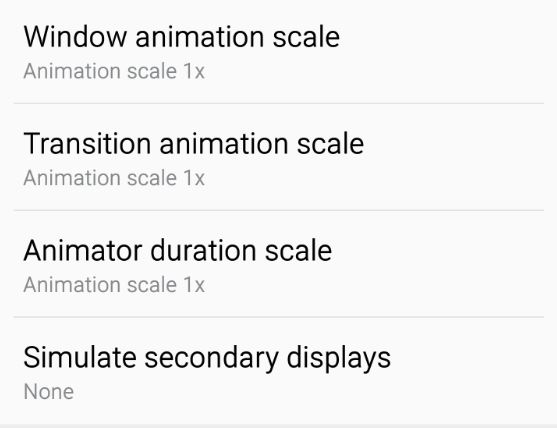557x428 pixels.
Task: Choose the Animator duration scale list row
Action: (278, 264)
